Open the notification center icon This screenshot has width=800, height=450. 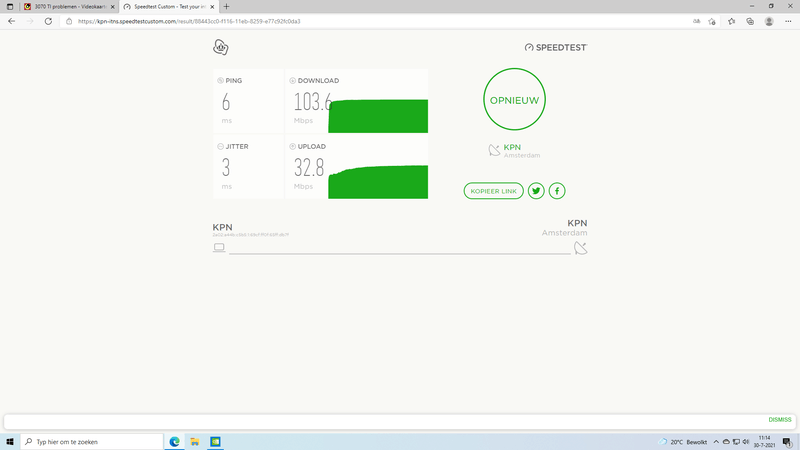787,442
